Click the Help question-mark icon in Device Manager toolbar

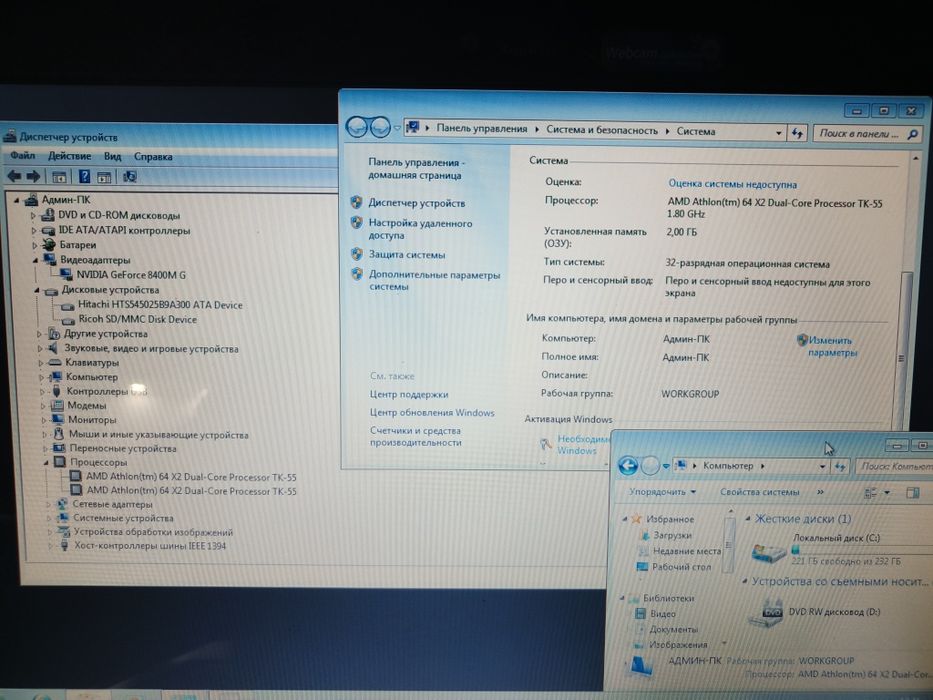click(84, 176)
